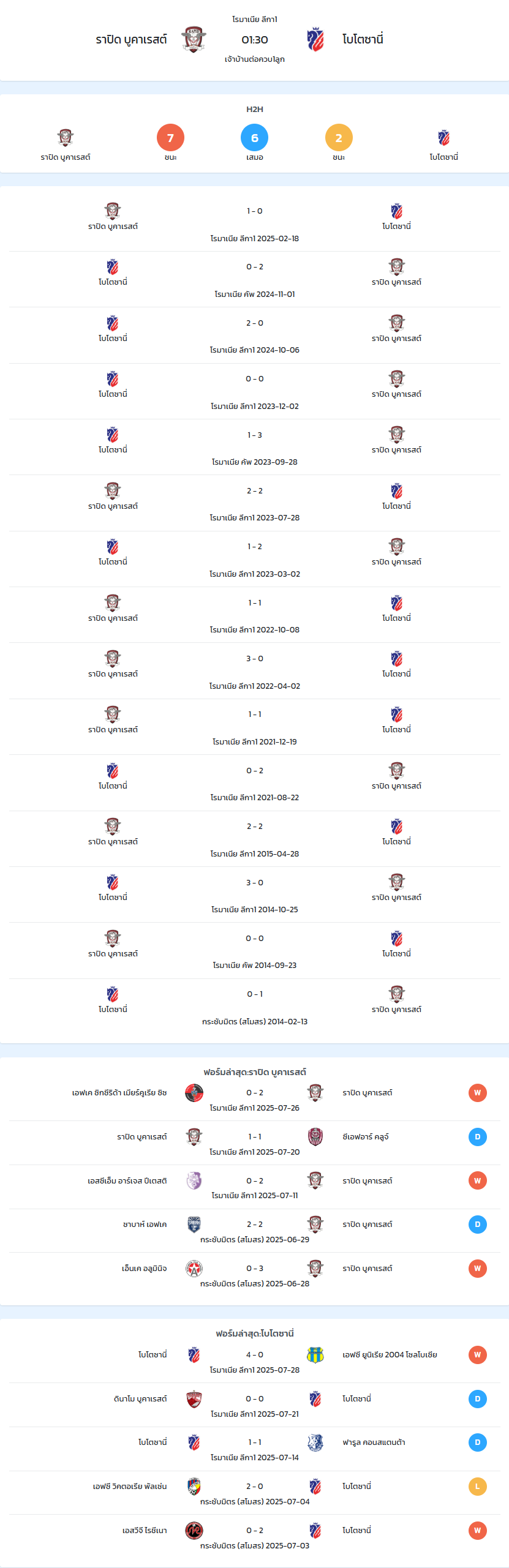This screenshot has height=1568, width=509.
Task: Click the Botosani crest in the match header
Action: click(315, 40)
